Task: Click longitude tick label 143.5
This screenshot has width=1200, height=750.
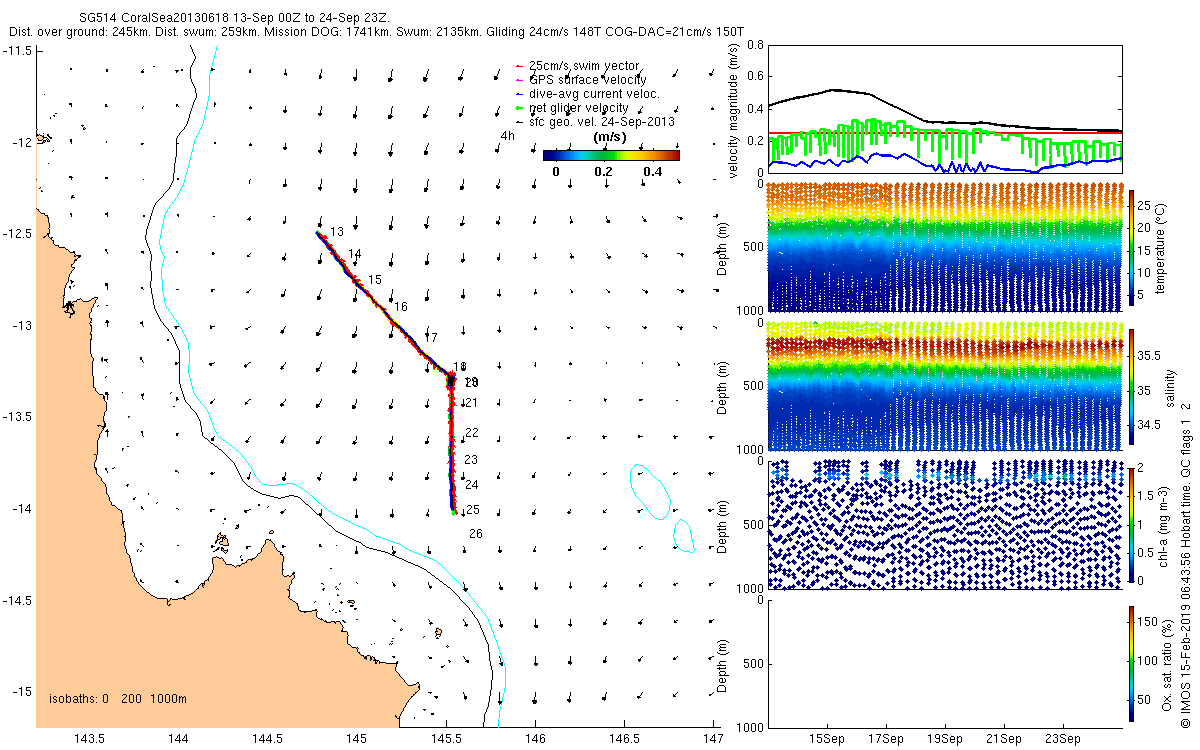Action: (90, 739)
